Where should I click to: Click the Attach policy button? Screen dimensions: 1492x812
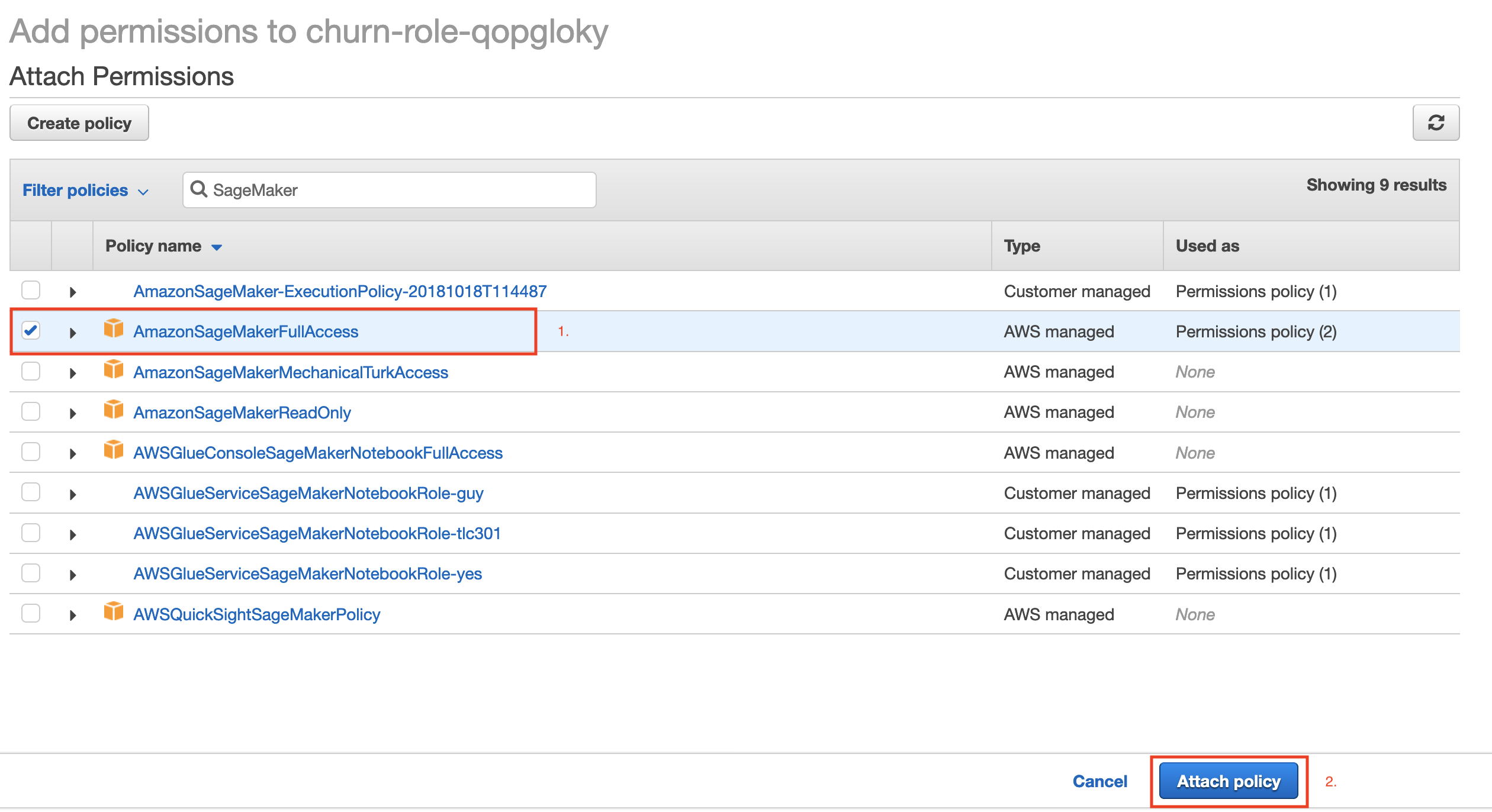pos(1229,781)
